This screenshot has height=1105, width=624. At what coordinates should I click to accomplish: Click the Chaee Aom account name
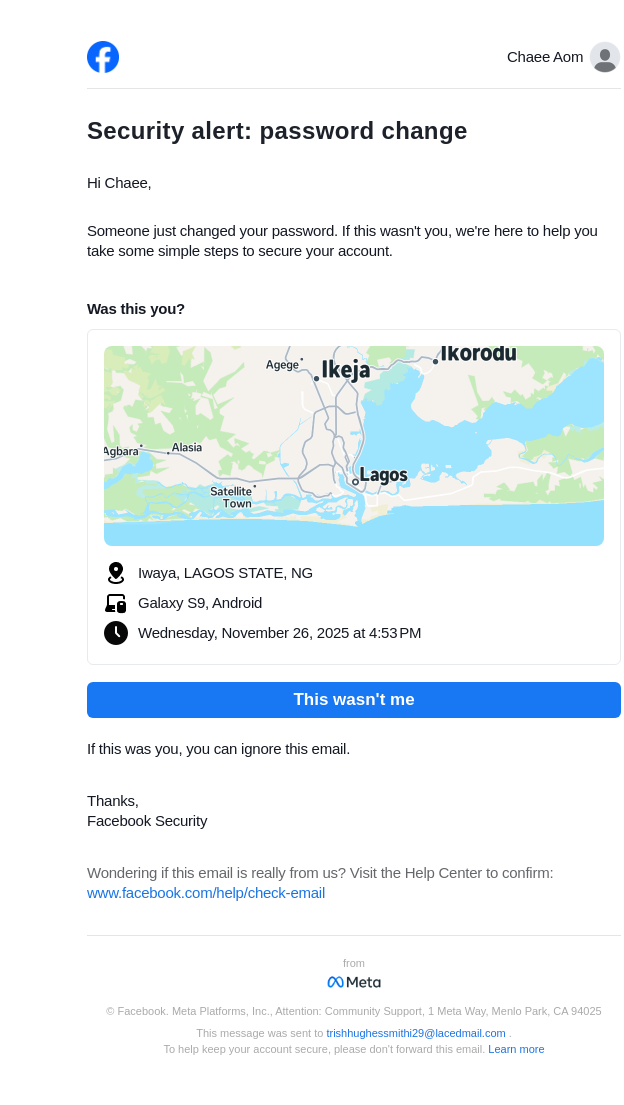click(544, 57)
